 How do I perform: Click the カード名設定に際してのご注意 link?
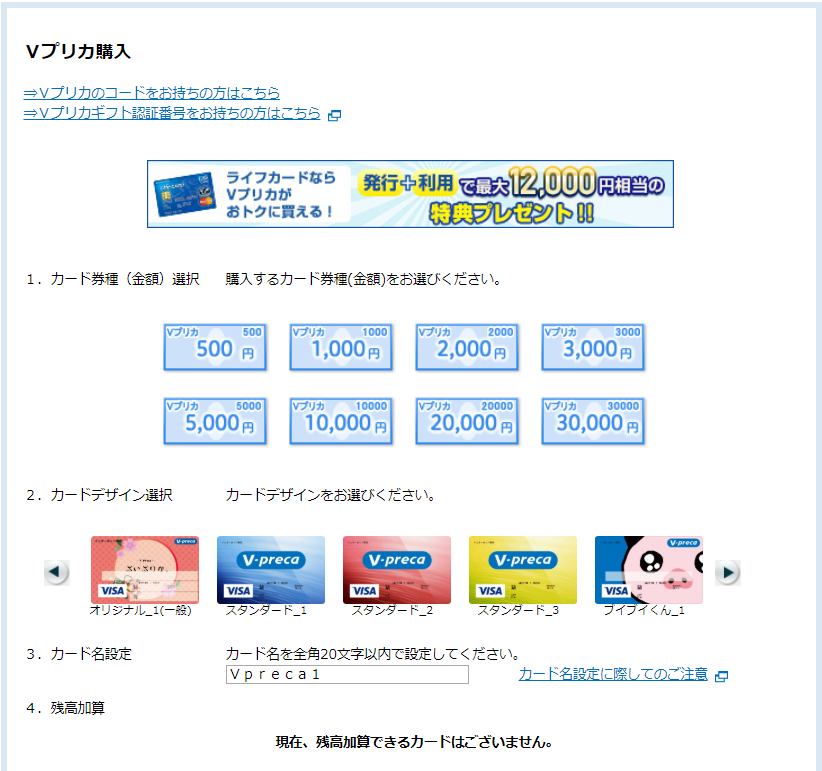point(612,674)
